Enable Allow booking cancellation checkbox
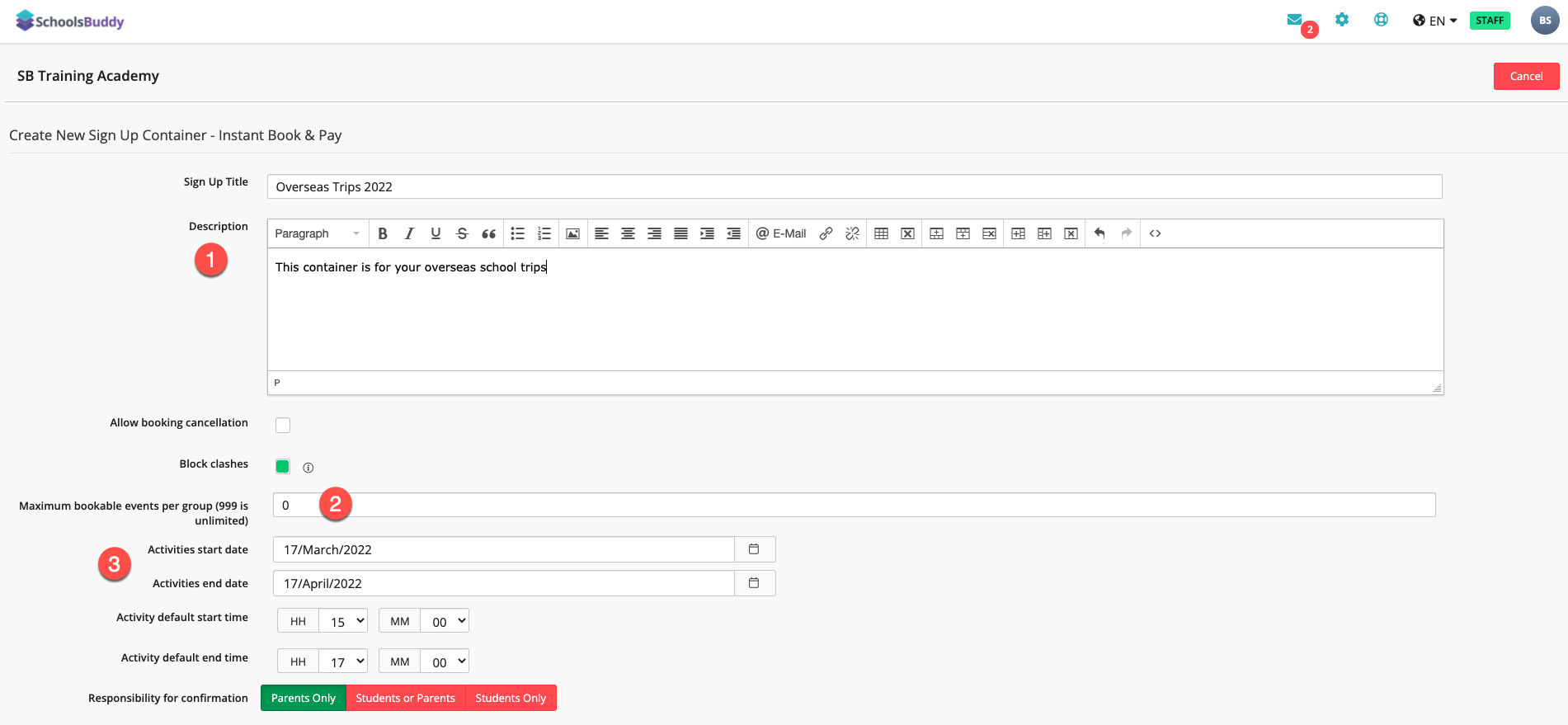 click(x=283, y=425)
